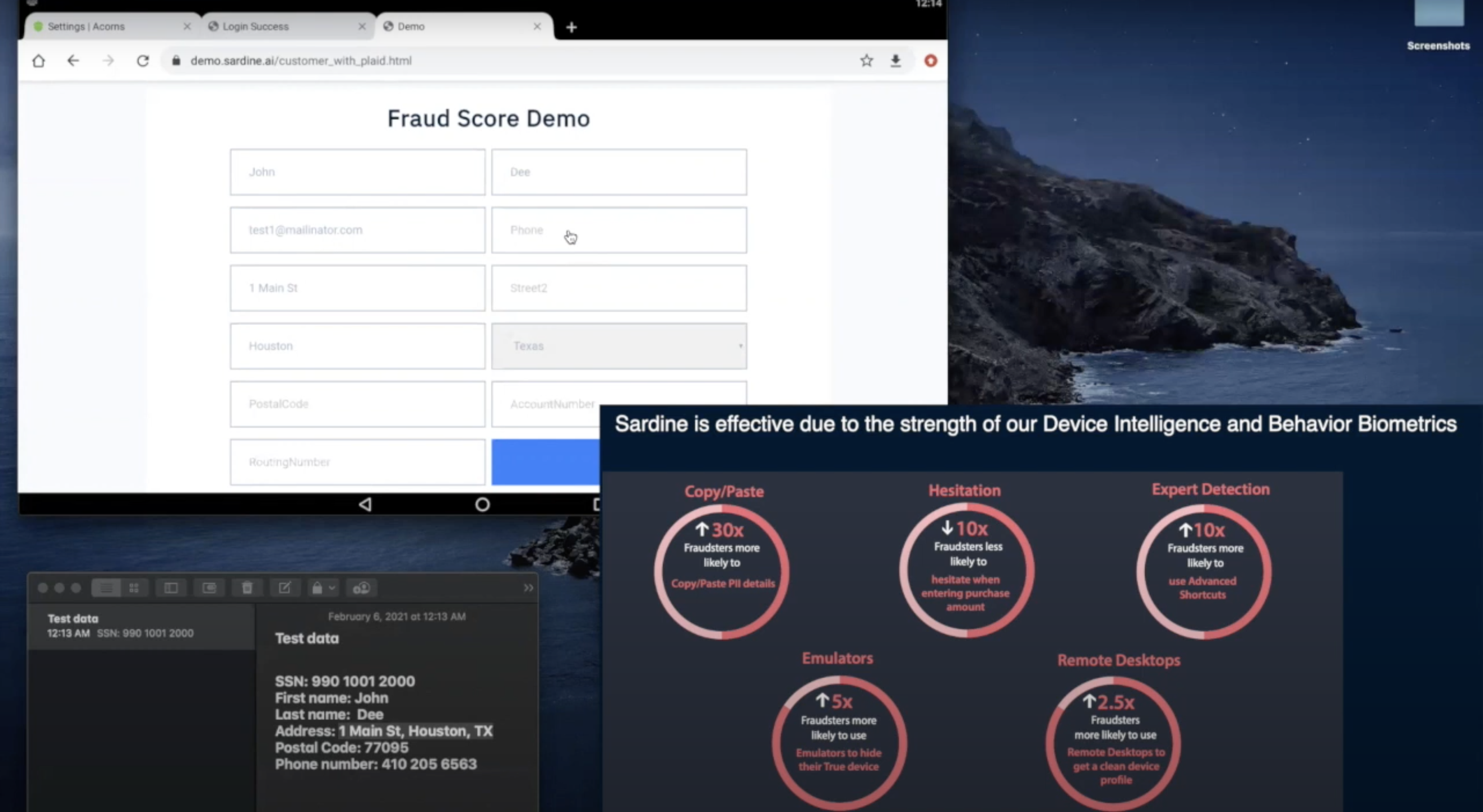This screenshot has width=1483, height=812.
Task: Switch Notes to gallery view
Action: point(134,588)
